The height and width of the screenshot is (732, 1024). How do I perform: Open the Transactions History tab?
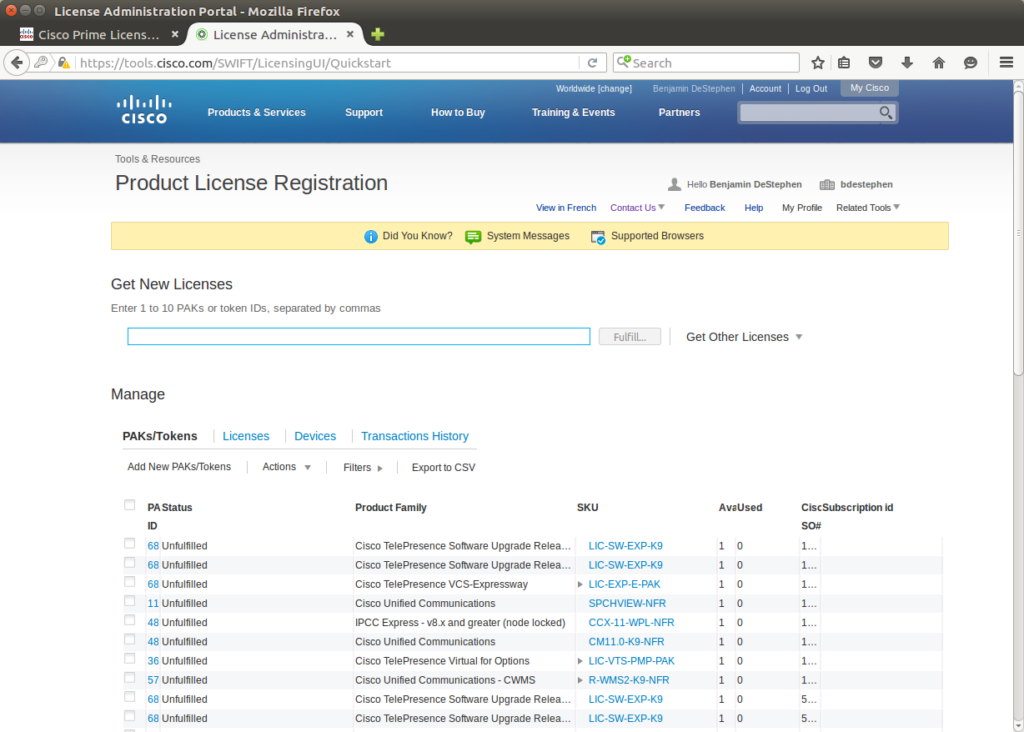(x=415, y=436)
